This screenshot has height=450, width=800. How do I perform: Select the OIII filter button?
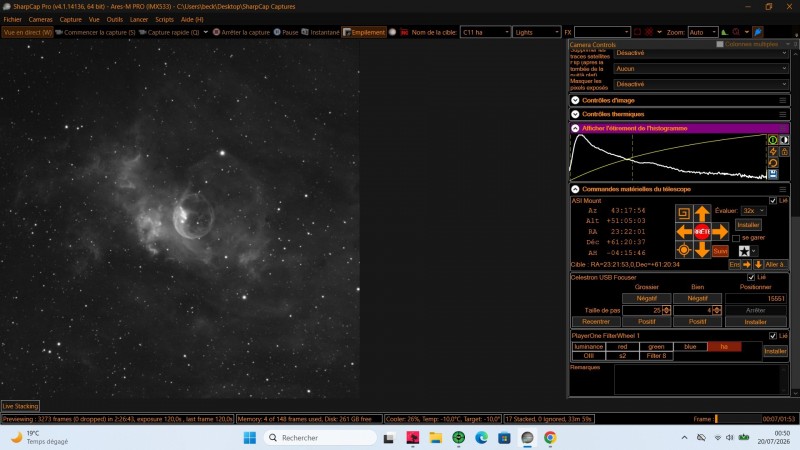[588, 356]
